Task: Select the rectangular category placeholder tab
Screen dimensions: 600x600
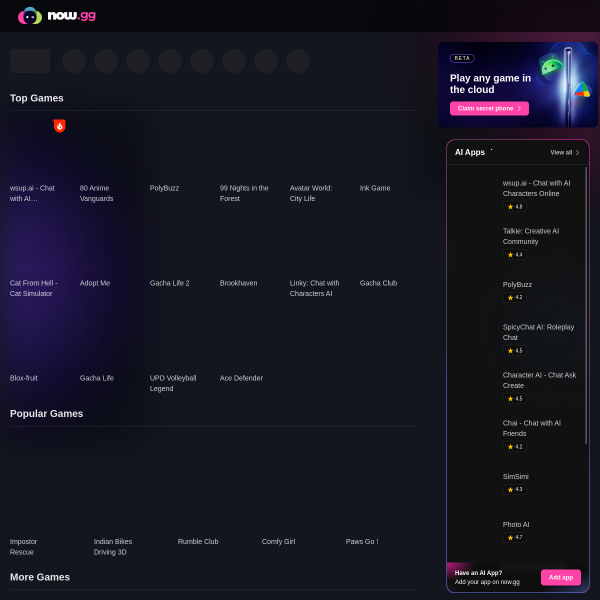Action: click(x=30, y=61)
